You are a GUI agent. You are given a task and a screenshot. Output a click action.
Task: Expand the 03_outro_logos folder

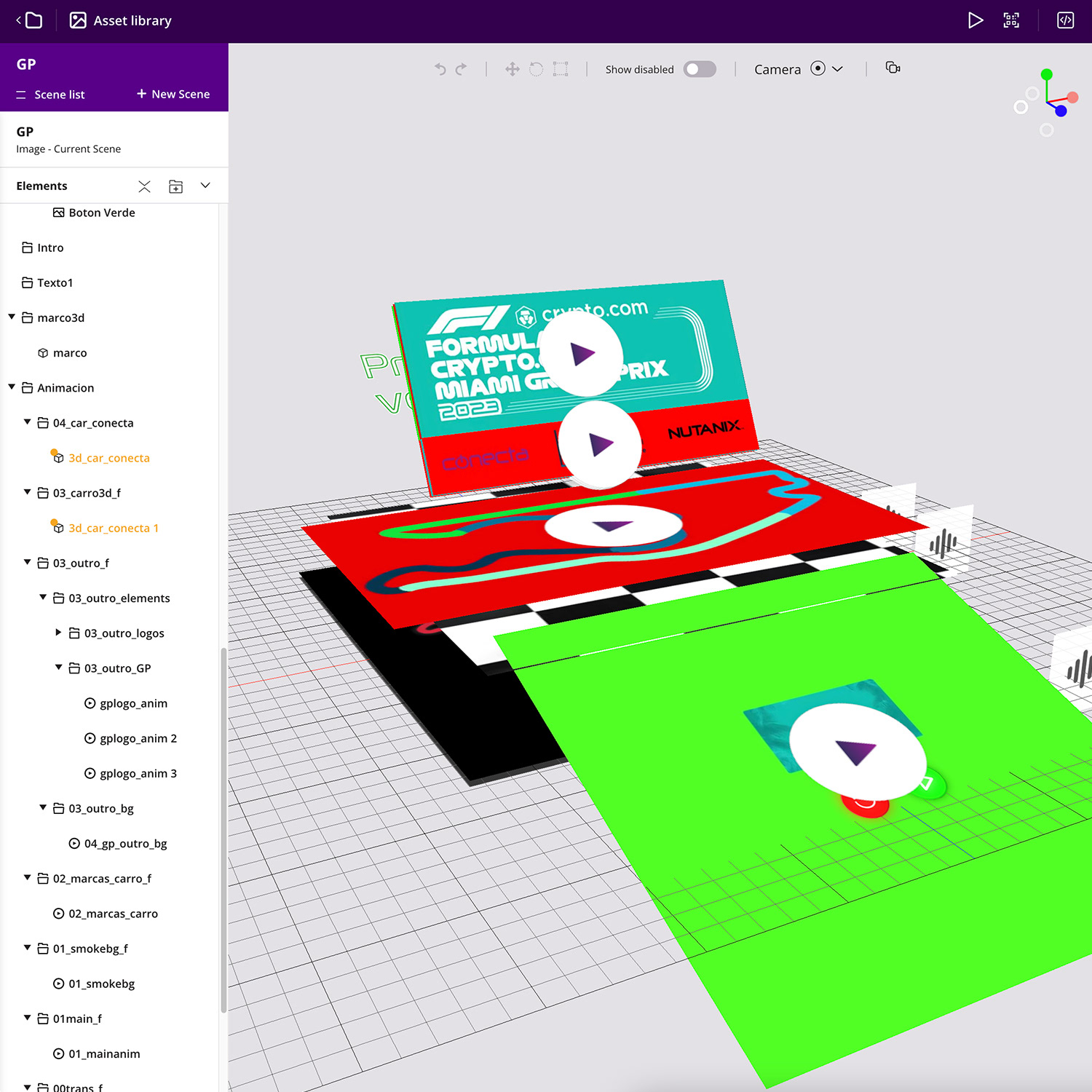click(x=58, y=632)
